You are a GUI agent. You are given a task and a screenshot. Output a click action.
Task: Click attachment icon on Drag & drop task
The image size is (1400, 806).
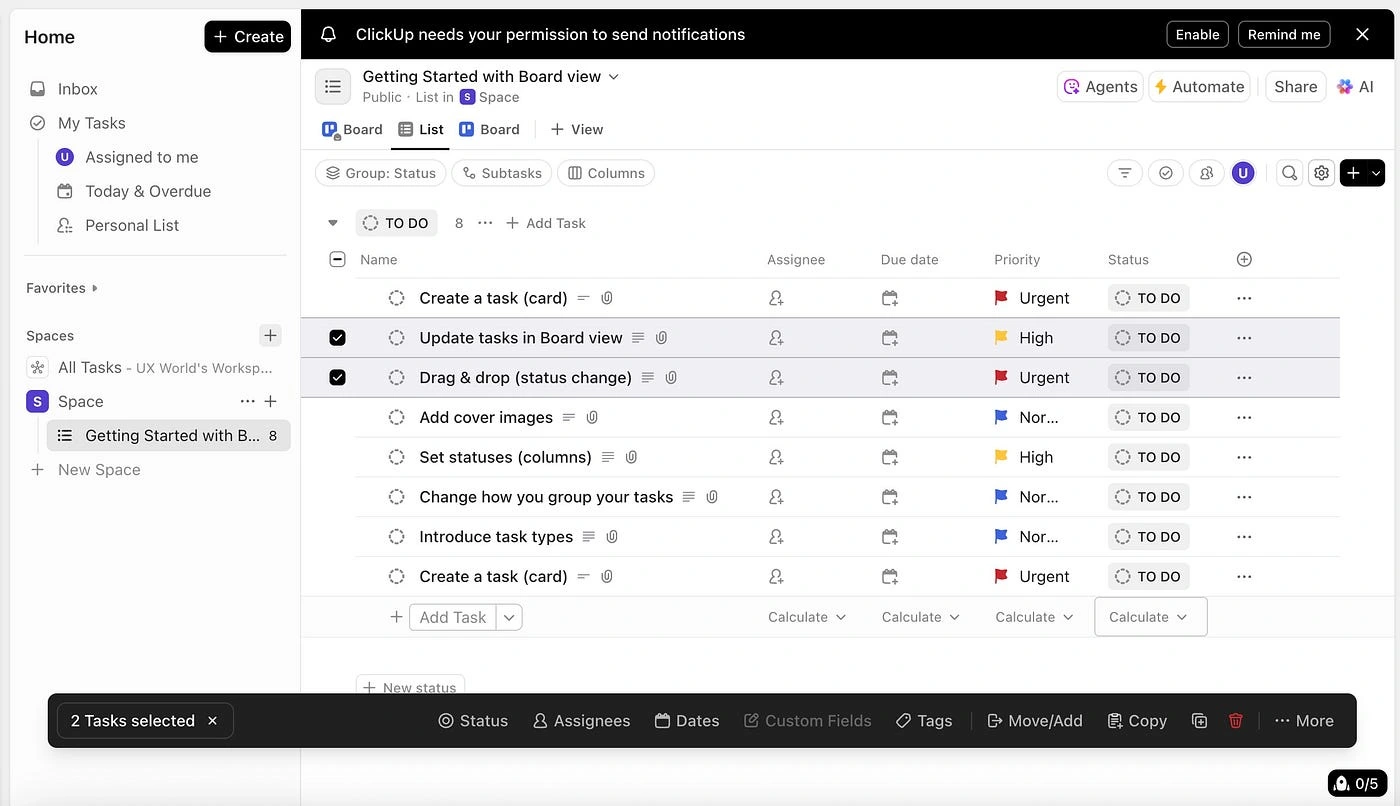pyautogui.click(x=671, y=377)
